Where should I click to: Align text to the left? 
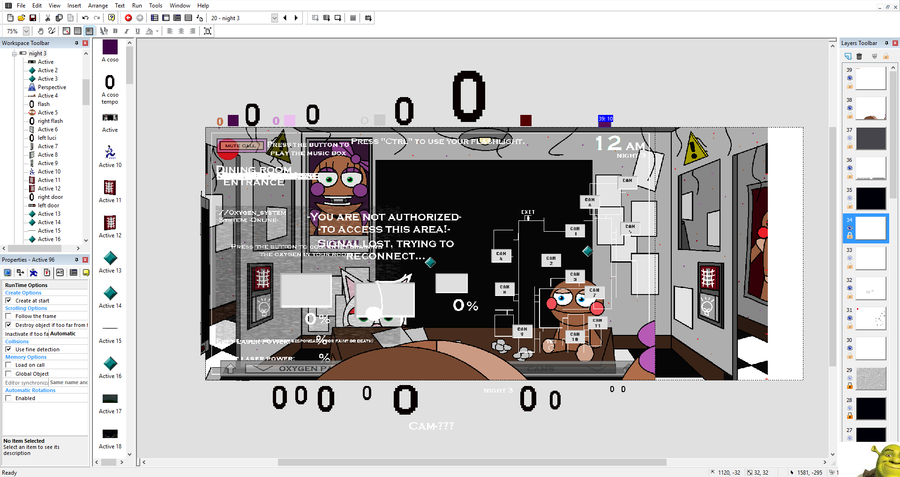coord(170,31)
